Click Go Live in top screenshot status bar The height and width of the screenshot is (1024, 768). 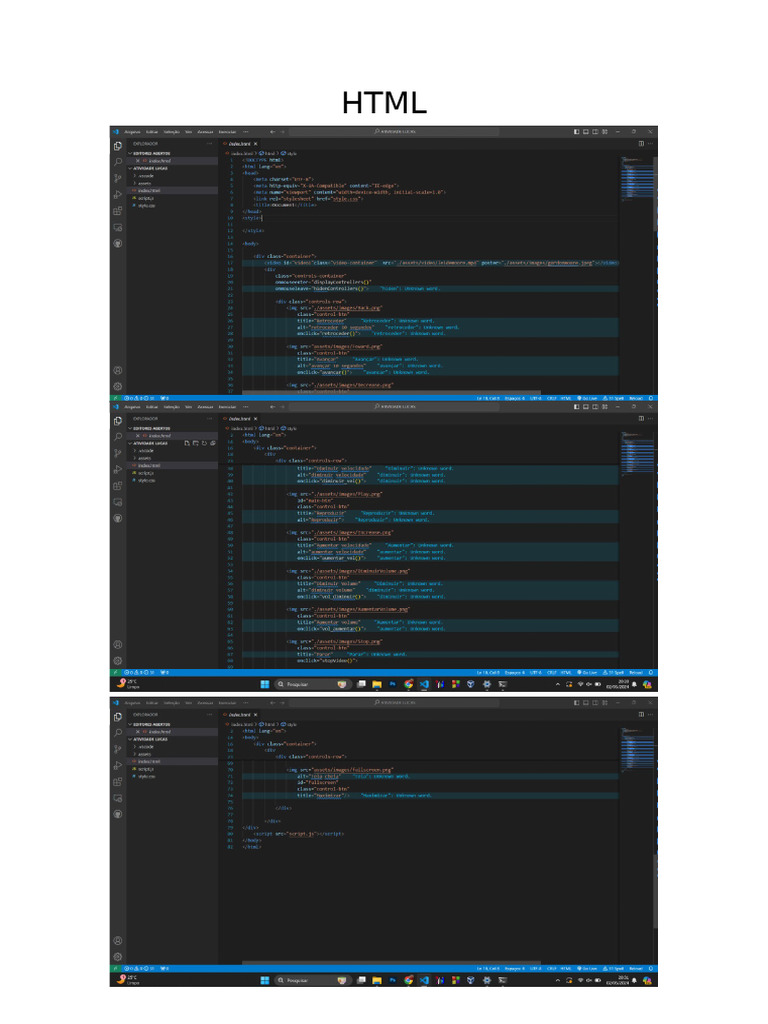(587, 398)
